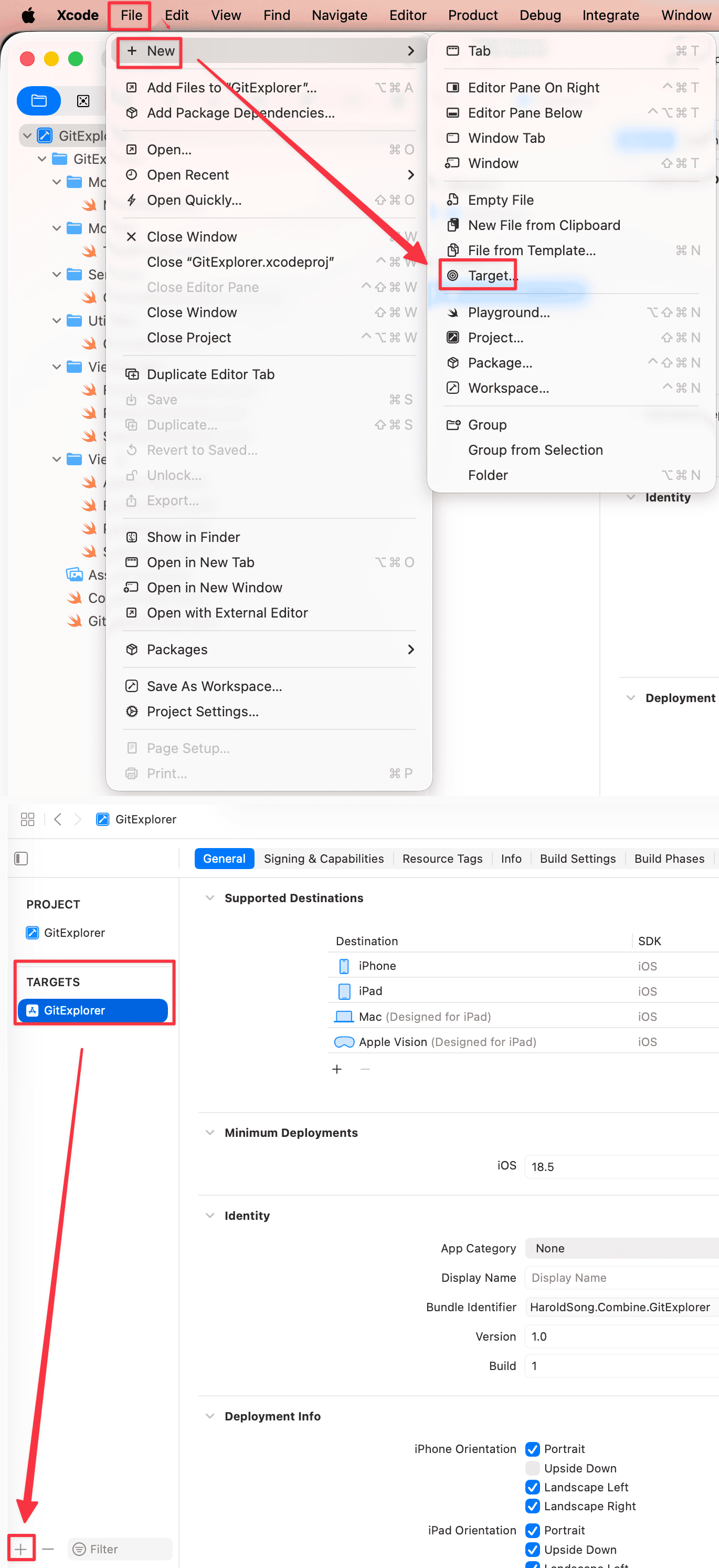Add a target with the plus button
719x1568 pixels.
click(22, 1549)
